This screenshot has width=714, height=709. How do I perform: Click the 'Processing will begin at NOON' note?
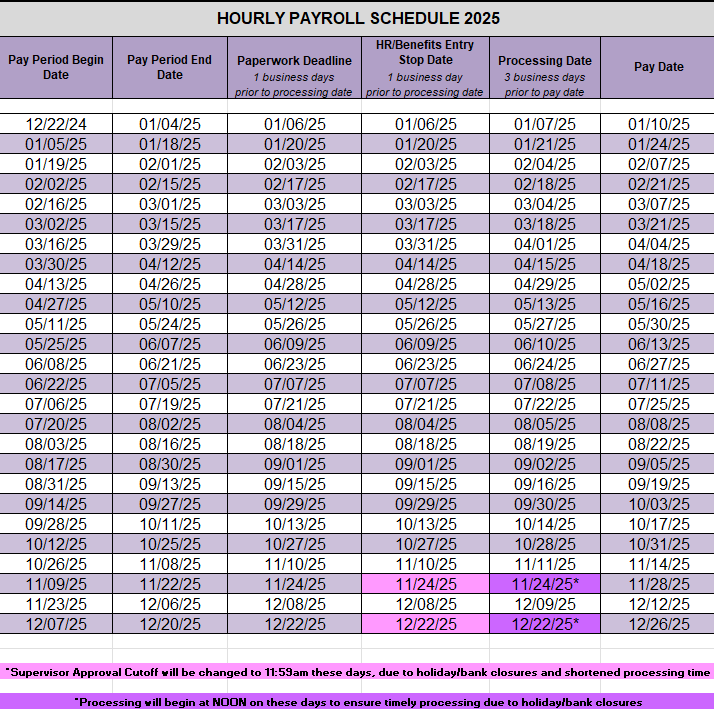(357, 702)
